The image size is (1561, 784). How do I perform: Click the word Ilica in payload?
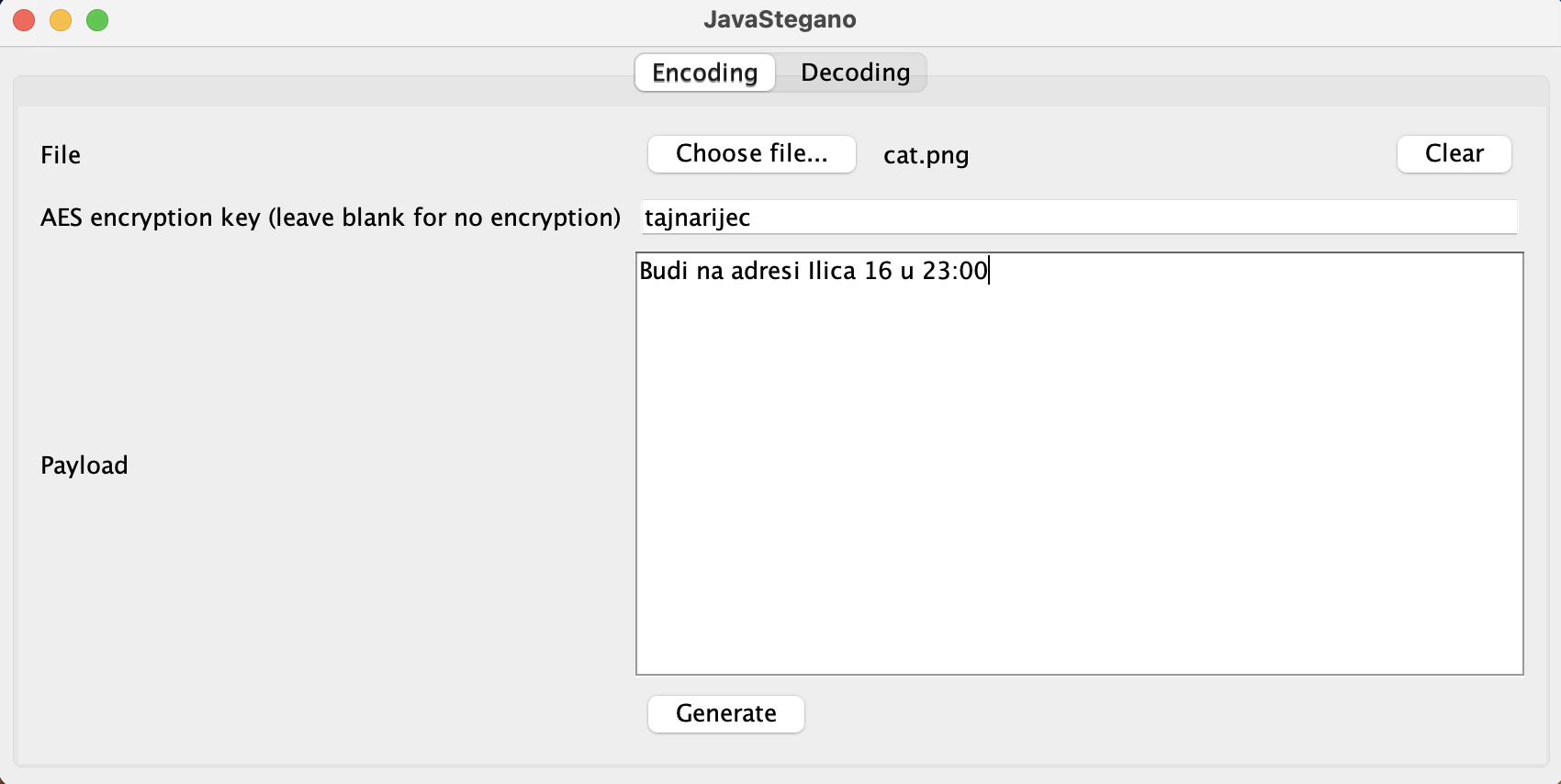pos(832,271)
